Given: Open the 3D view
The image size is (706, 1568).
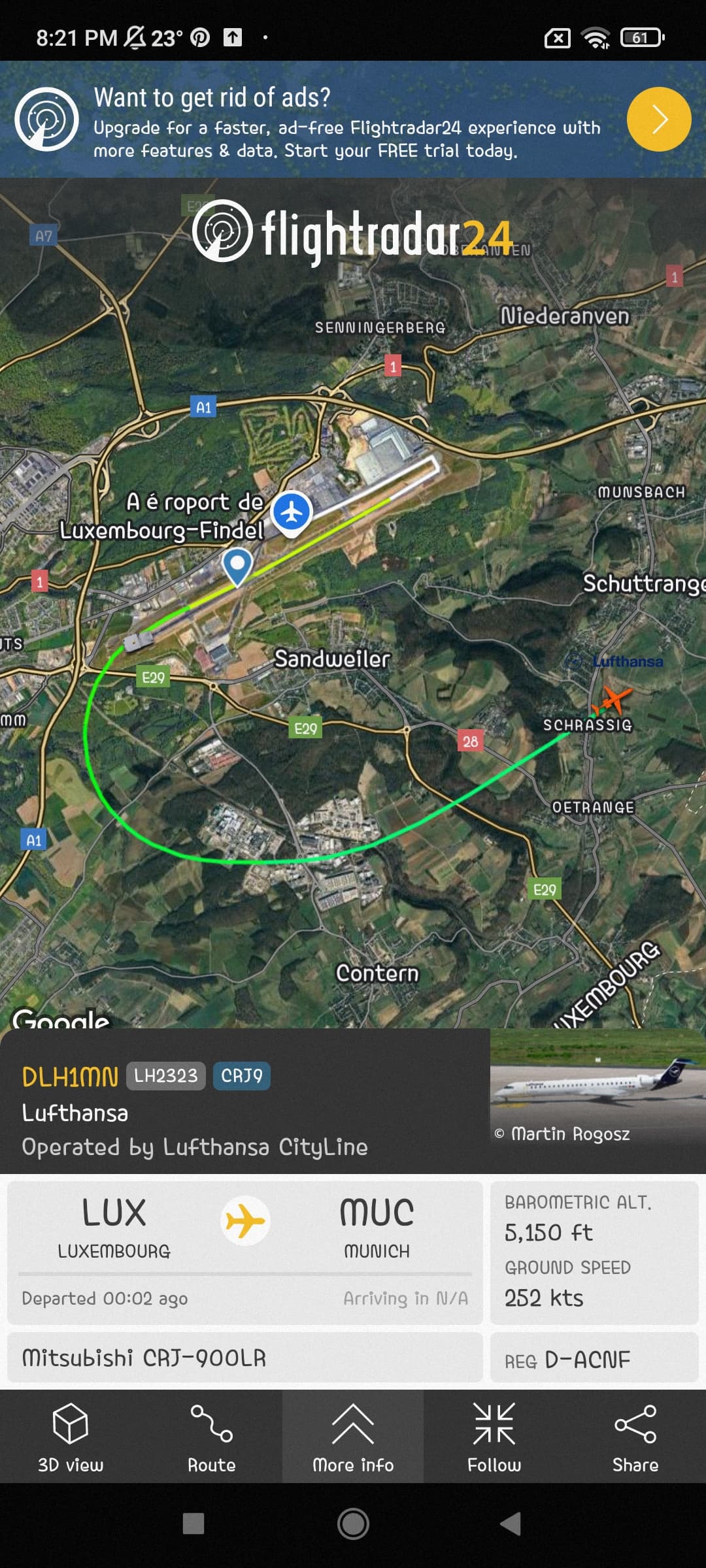Looking at the screenshot, I should click(71, 1437).
